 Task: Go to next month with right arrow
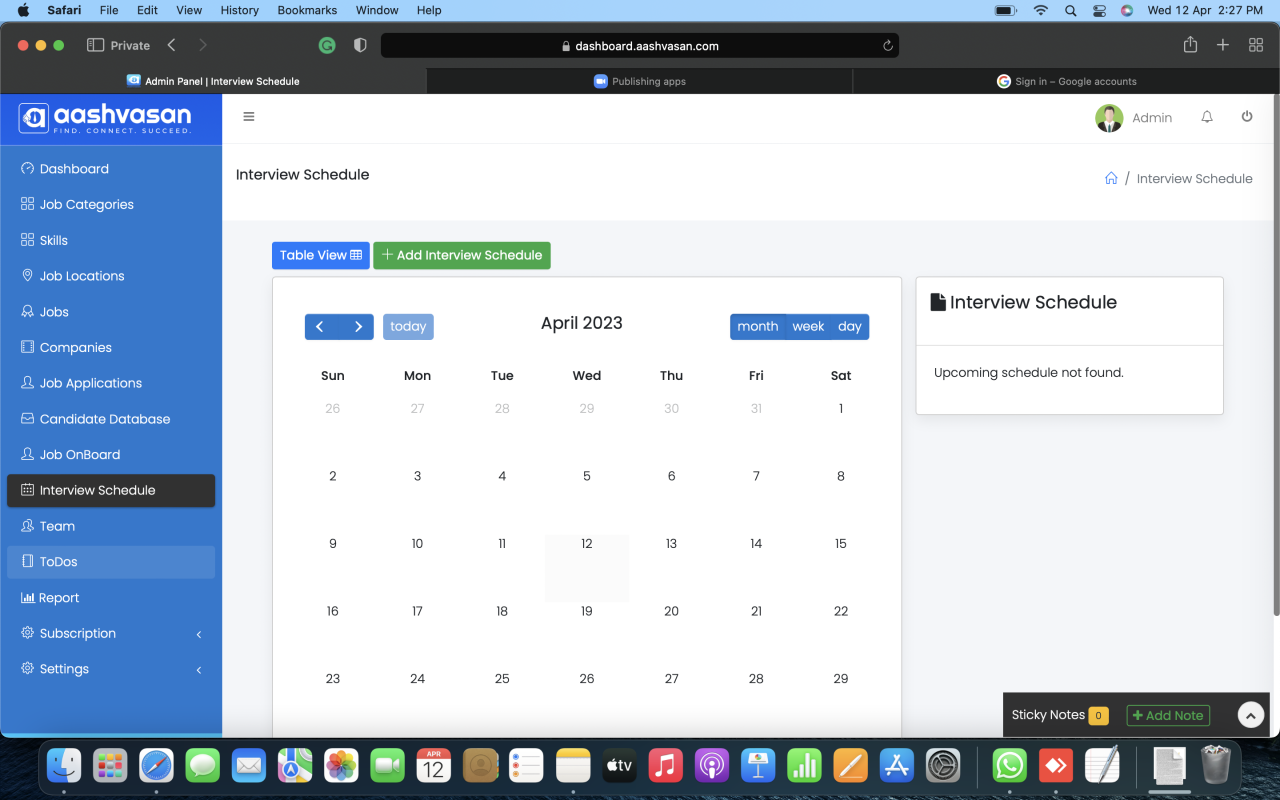[x=358, y=327]
